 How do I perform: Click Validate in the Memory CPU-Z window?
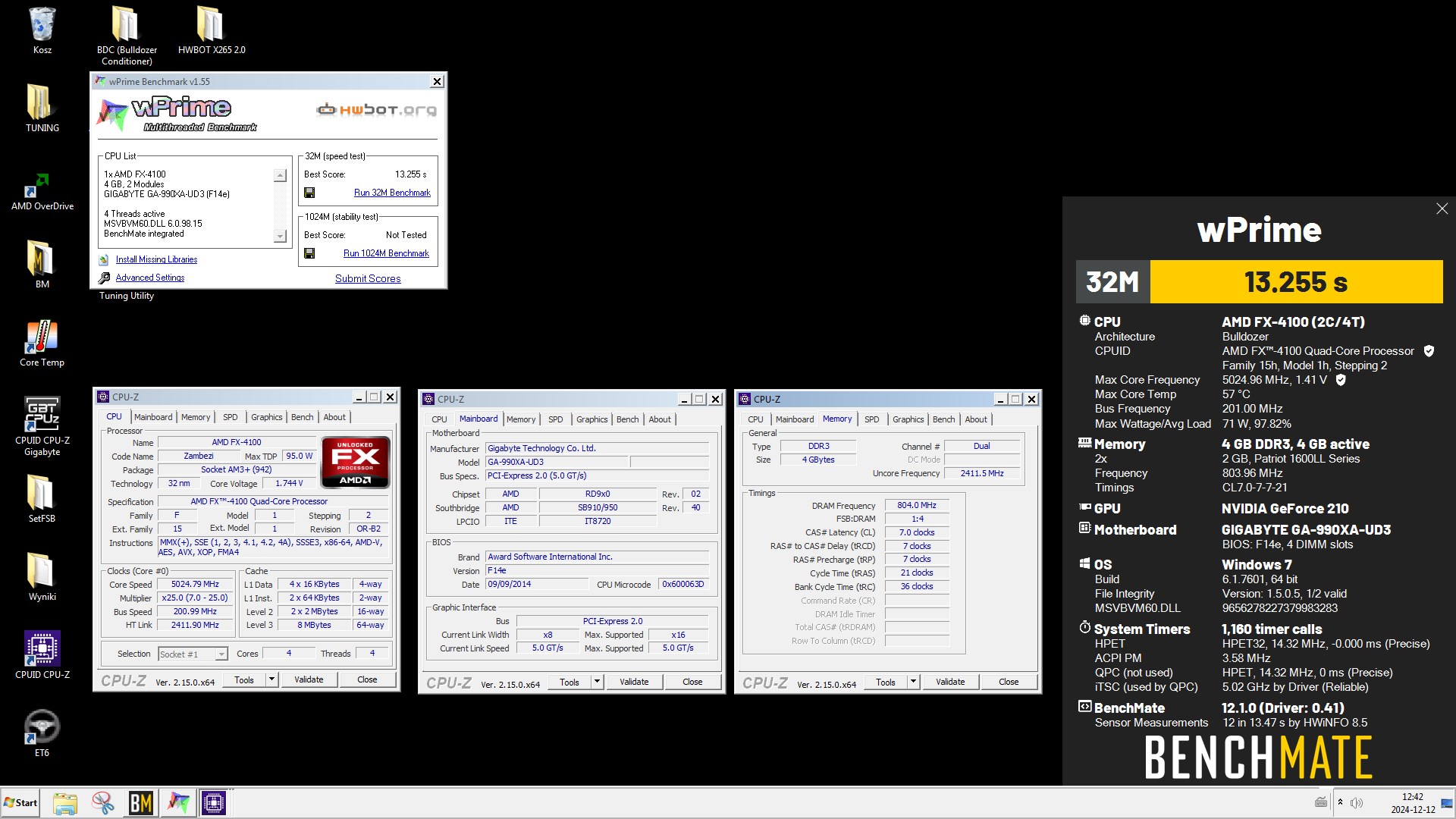click(x=950, y=682)
